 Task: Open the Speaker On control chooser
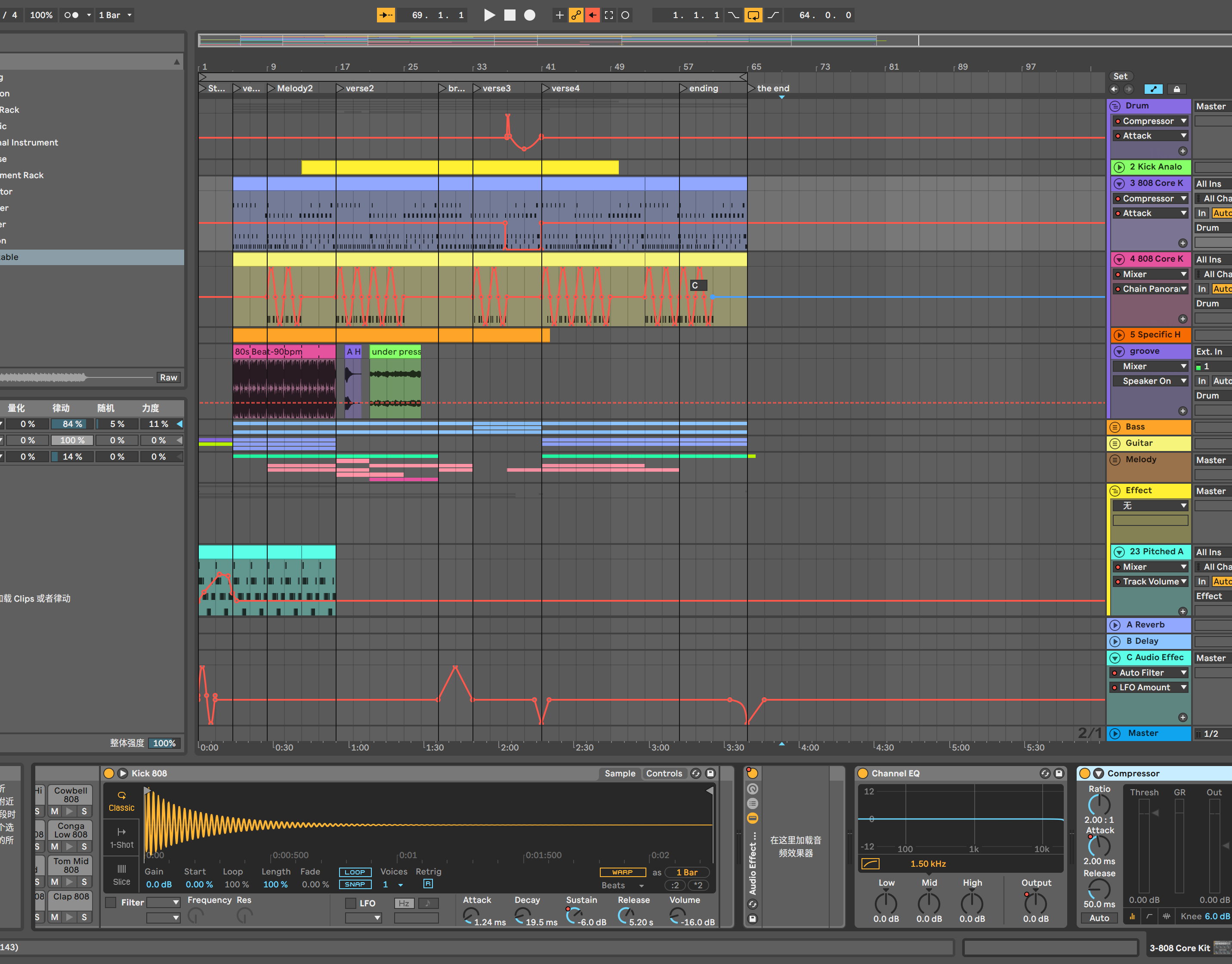[1150, 381]
